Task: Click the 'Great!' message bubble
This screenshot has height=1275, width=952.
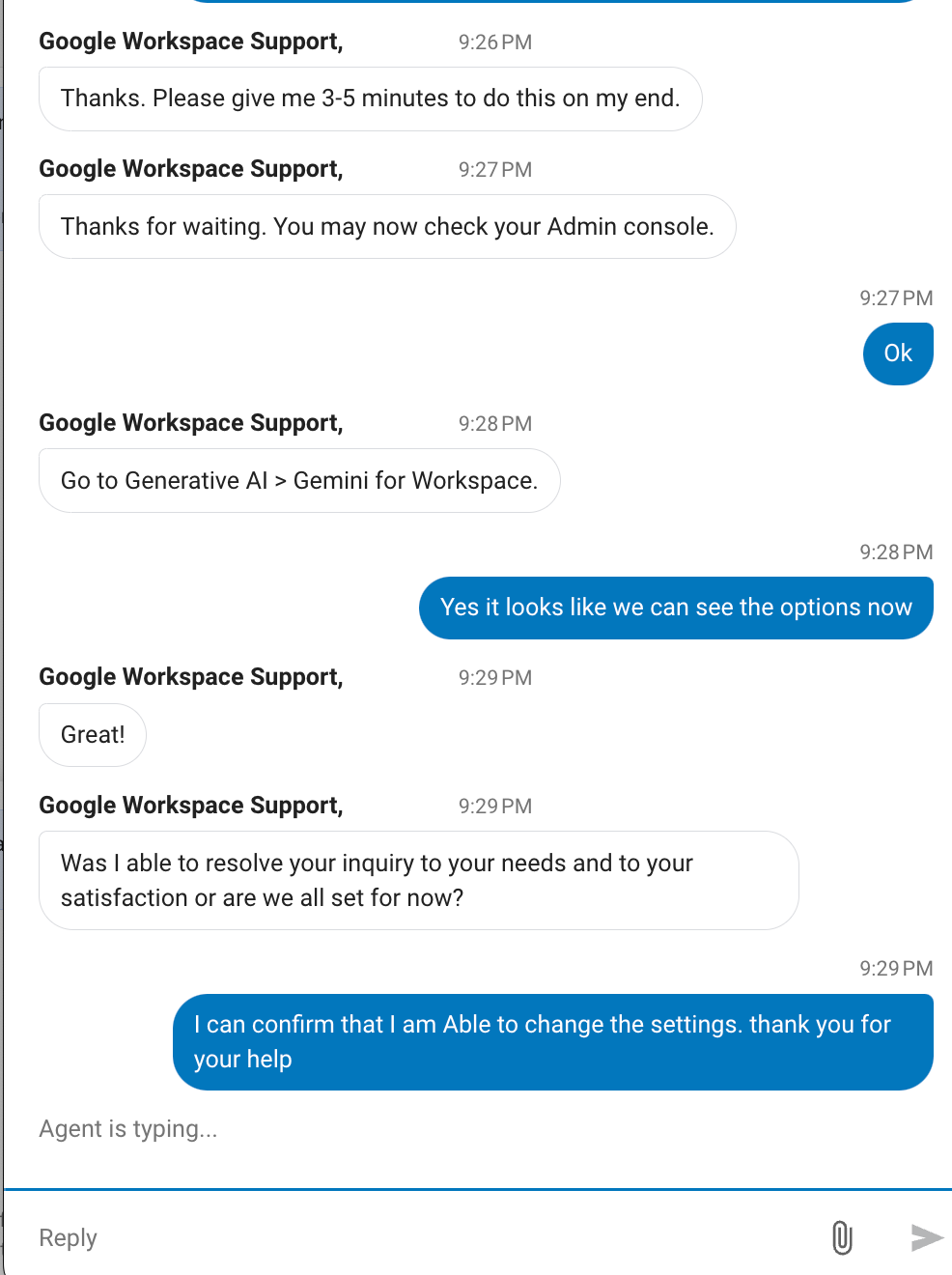Action: [93, 735]
